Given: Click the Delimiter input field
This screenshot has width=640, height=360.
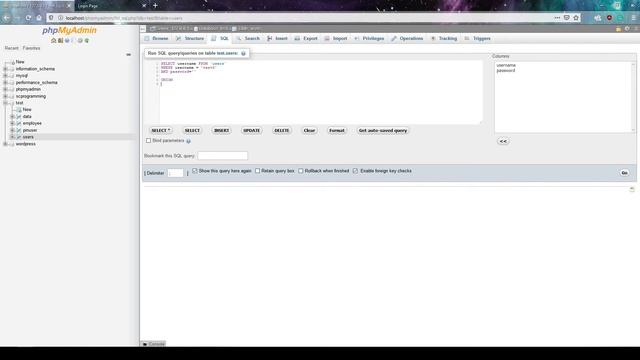Looking at the screenshot, I should click(x=176, y=173).
